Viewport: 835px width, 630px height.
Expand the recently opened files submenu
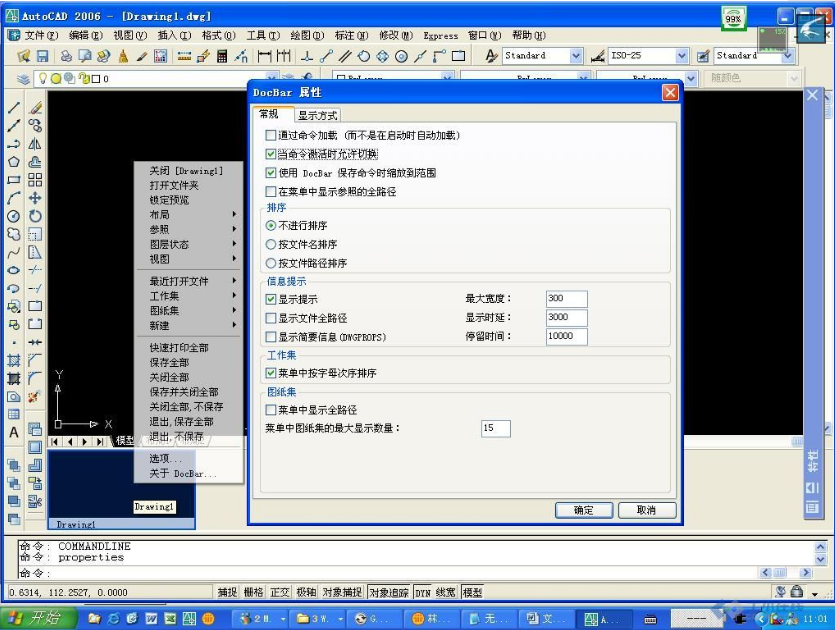pyautogui.click(x=234, y=280)
